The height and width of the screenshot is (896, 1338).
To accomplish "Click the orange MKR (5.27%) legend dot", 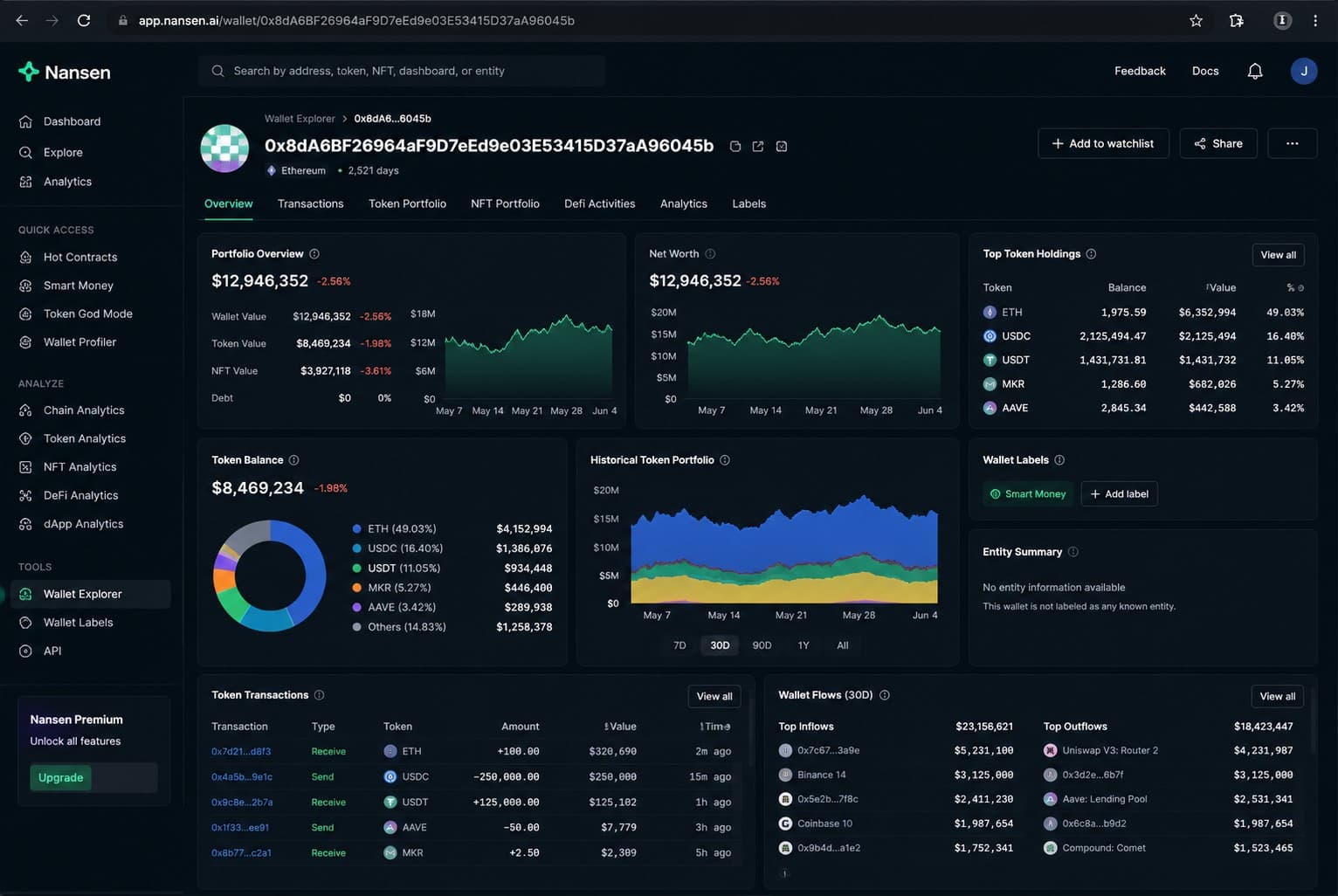I will (x=356, y=588).
